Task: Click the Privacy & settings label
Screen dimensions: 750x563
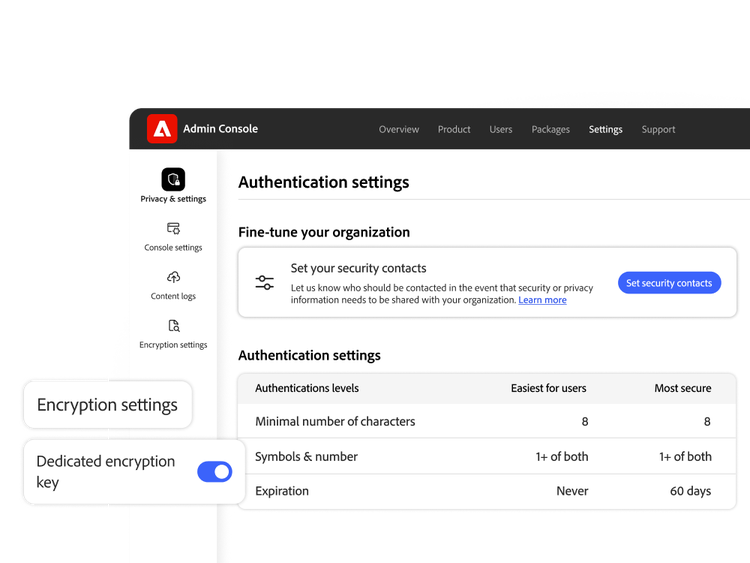Action: point(173,199)
